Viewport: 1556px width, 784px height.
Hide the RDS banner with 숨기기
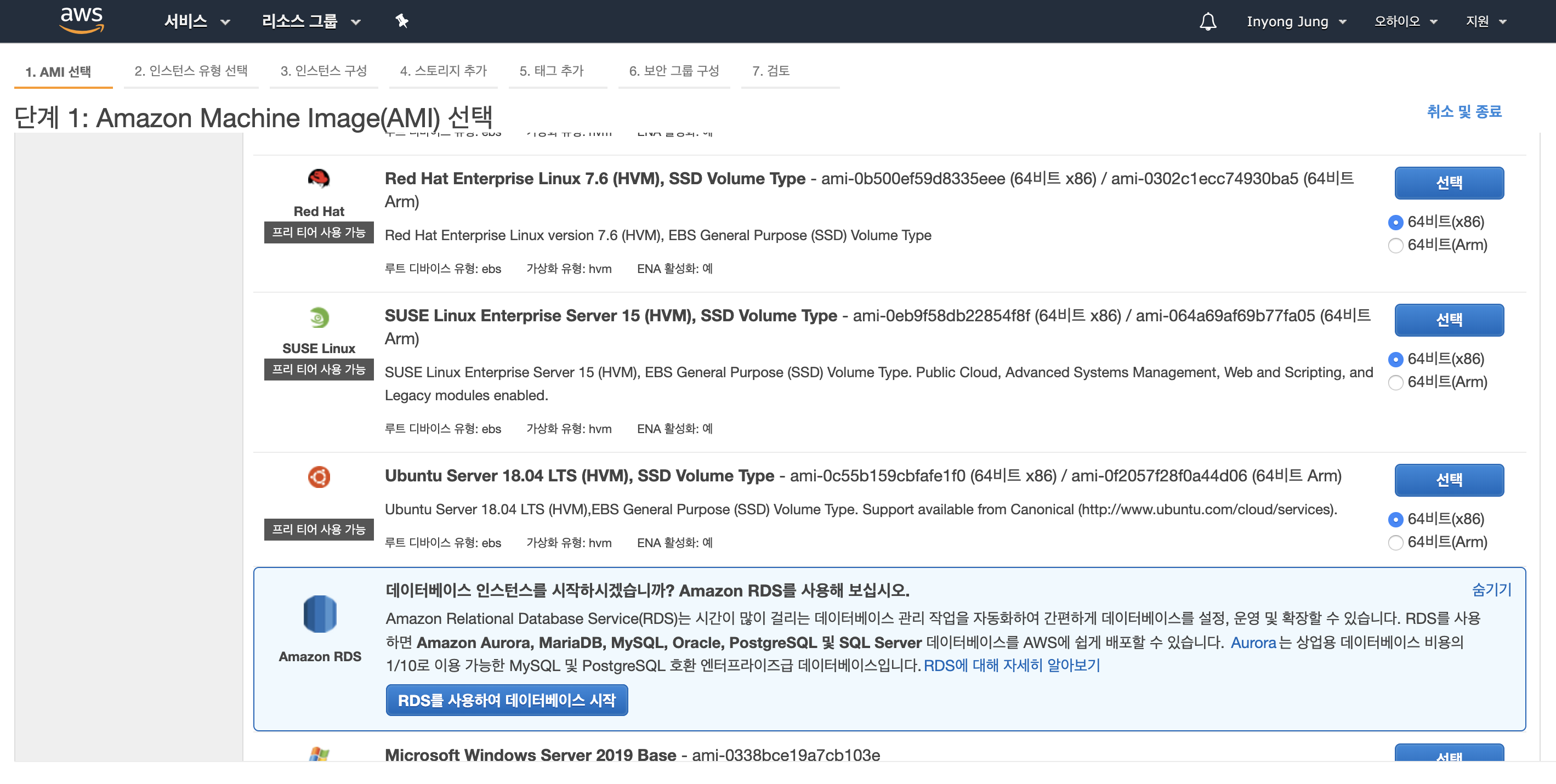coord(1491,589)
